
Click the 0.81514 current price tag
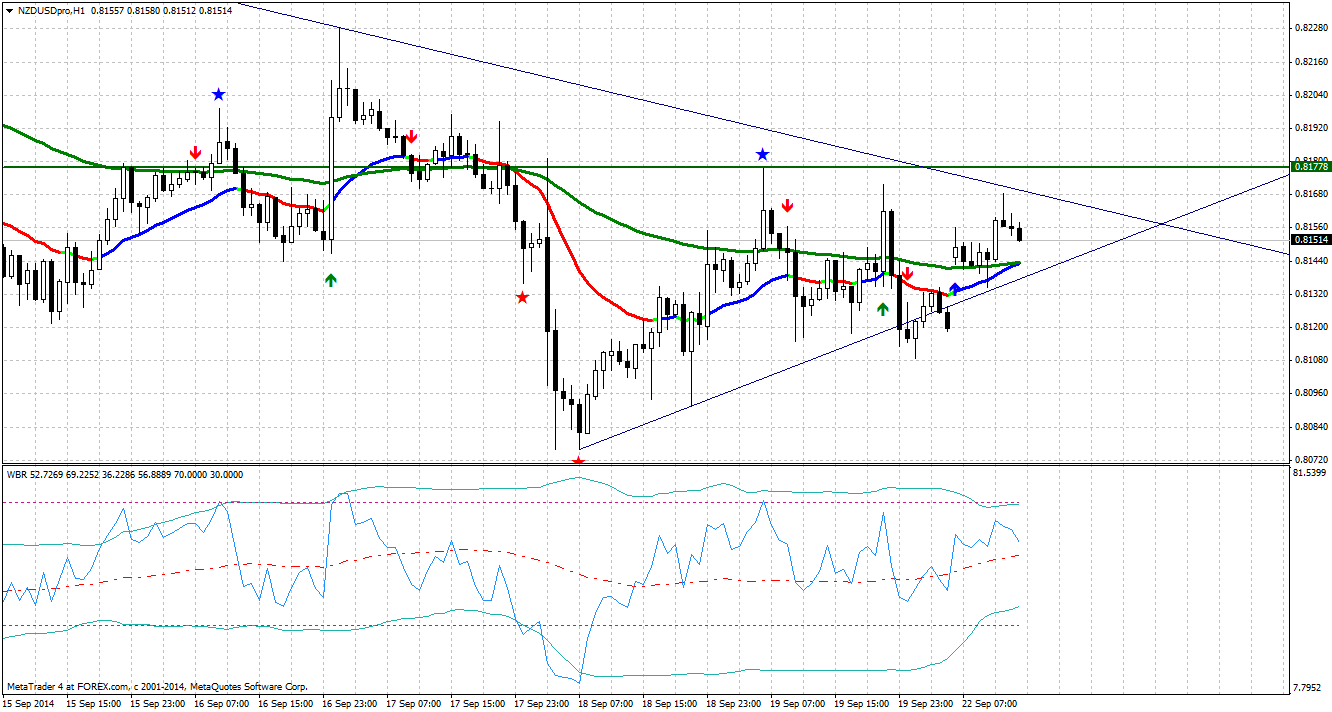click(1310, 240)
